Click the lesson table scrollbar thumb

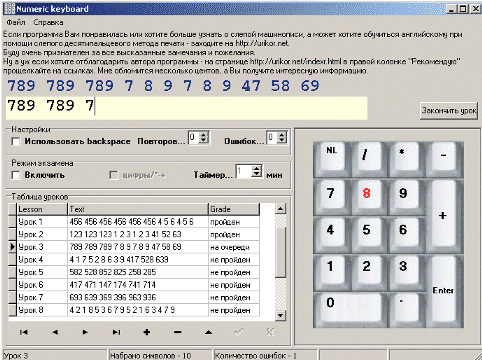280,252
